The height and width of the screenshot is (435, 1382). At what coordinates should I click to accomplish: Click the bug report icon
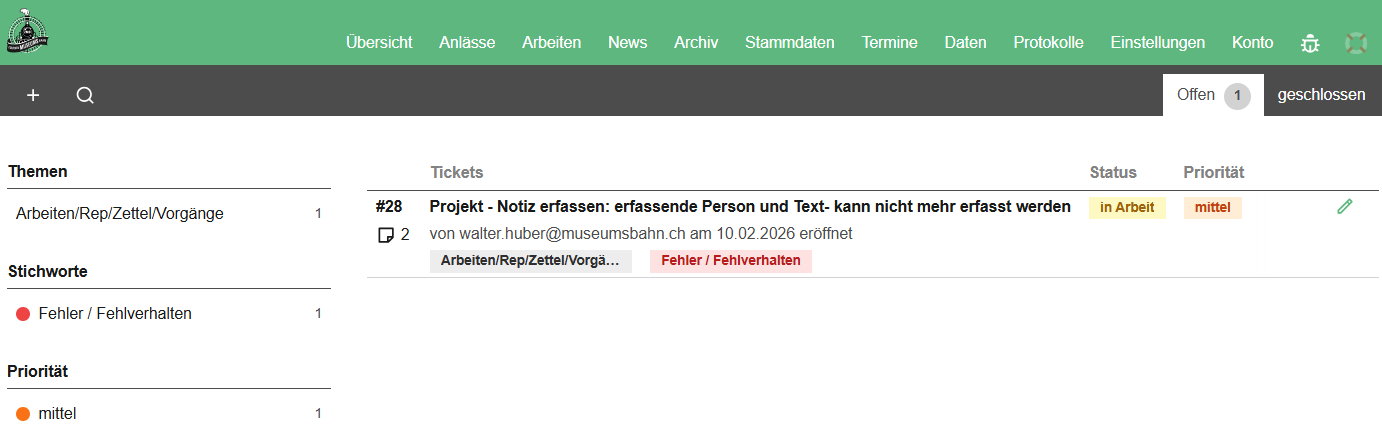tap(1309, 43)
